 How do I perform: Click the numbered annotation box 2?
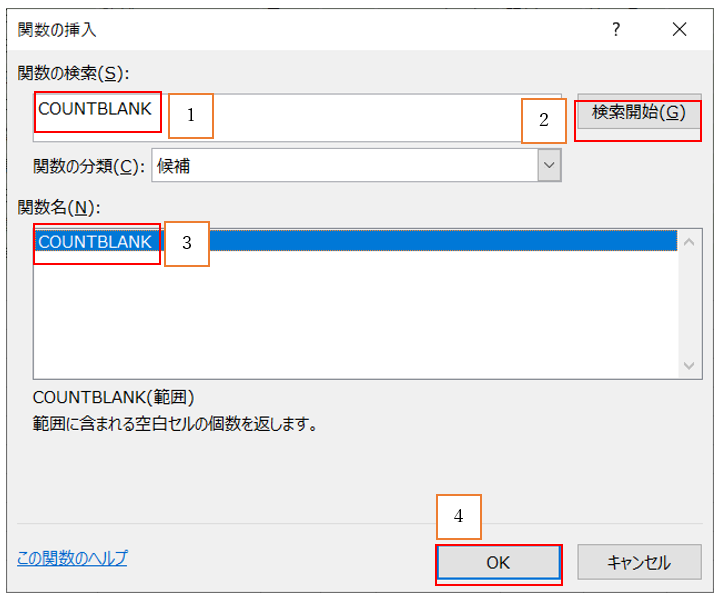click(x=544, y=120)
